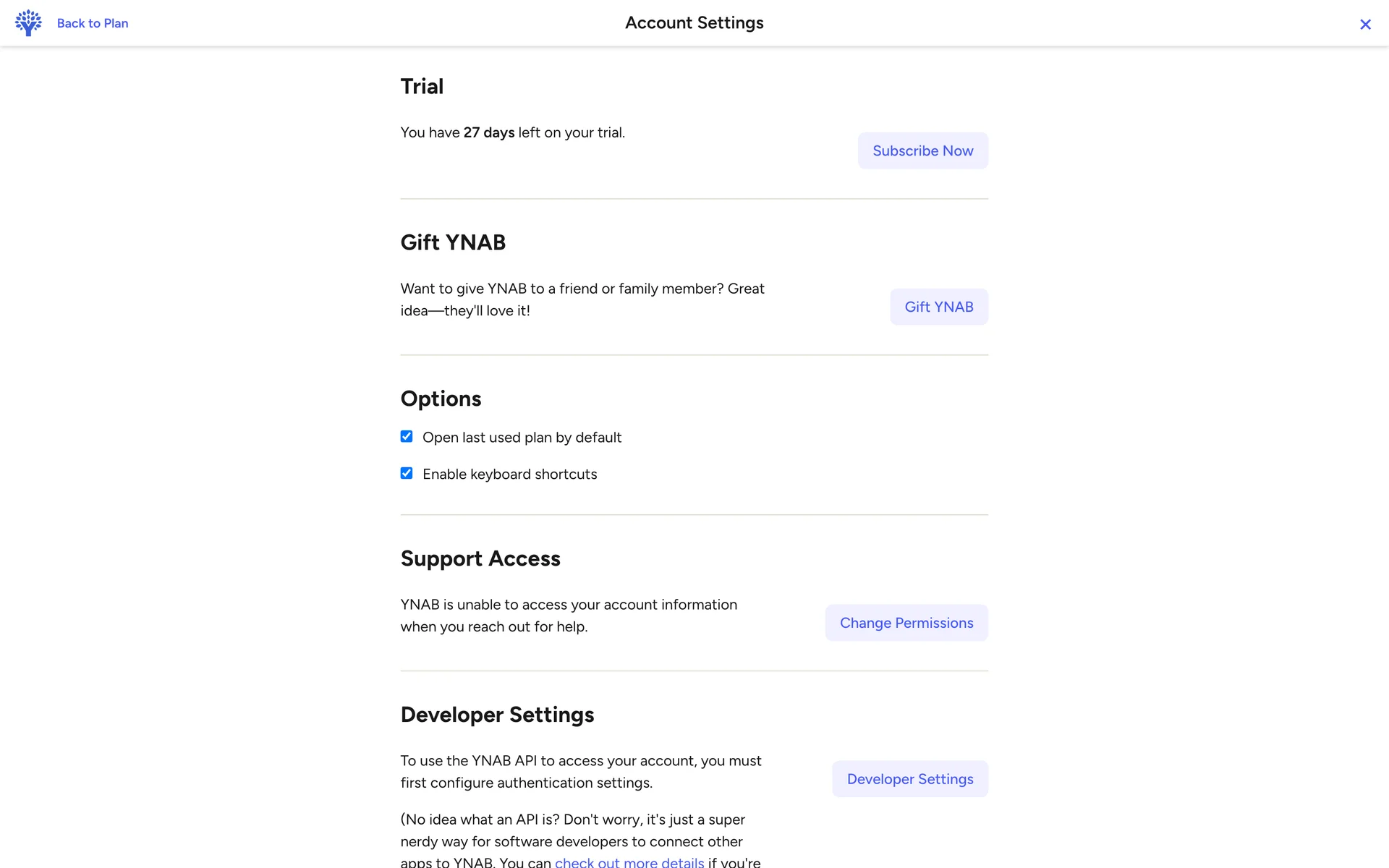Image resolution: width=1389 pixels, height=868 pixels.
Task: Click the Trial section heading
Action: point(422,87)
